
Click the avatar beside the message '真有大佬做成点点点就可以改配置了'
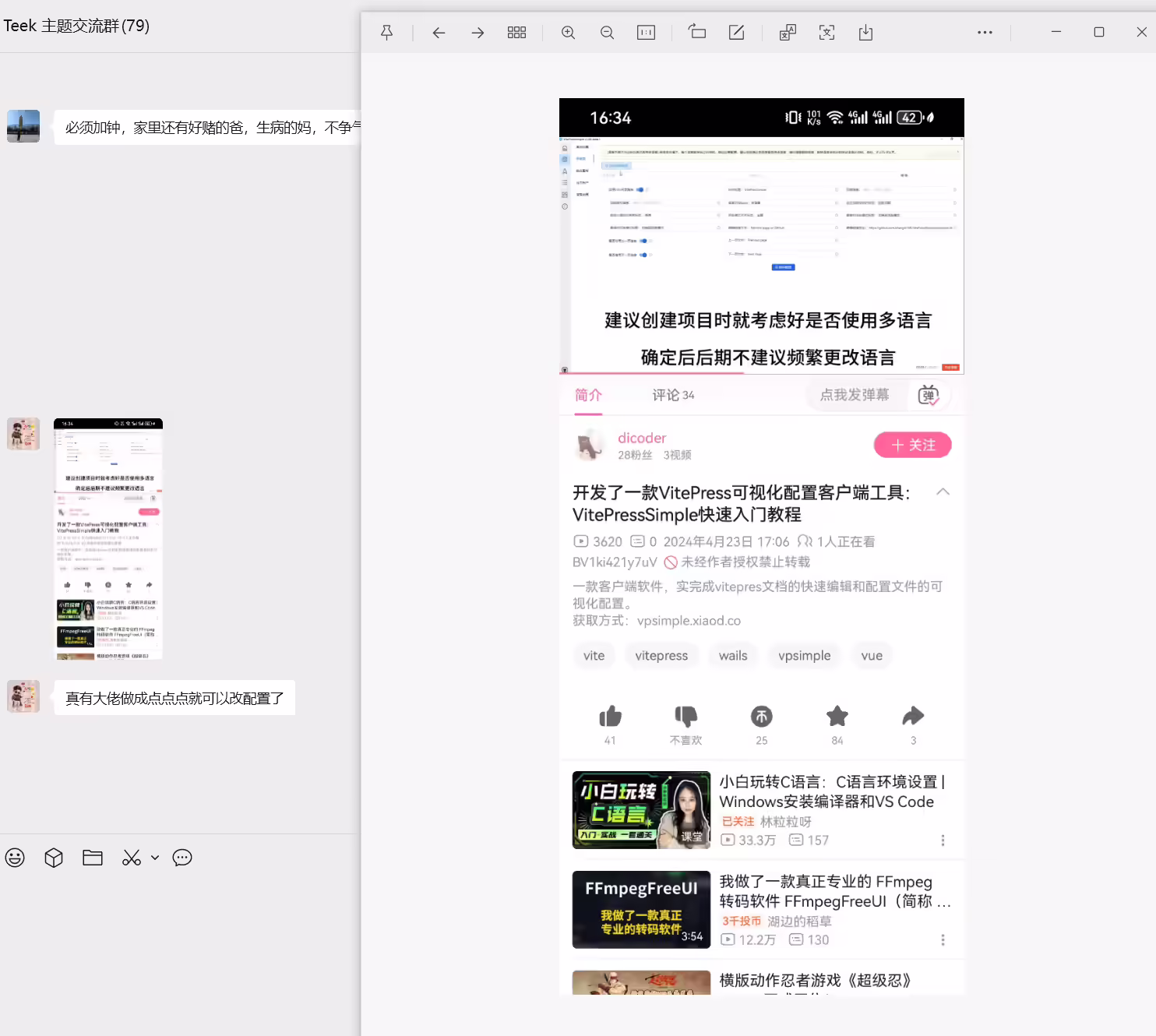click(23, 696)
